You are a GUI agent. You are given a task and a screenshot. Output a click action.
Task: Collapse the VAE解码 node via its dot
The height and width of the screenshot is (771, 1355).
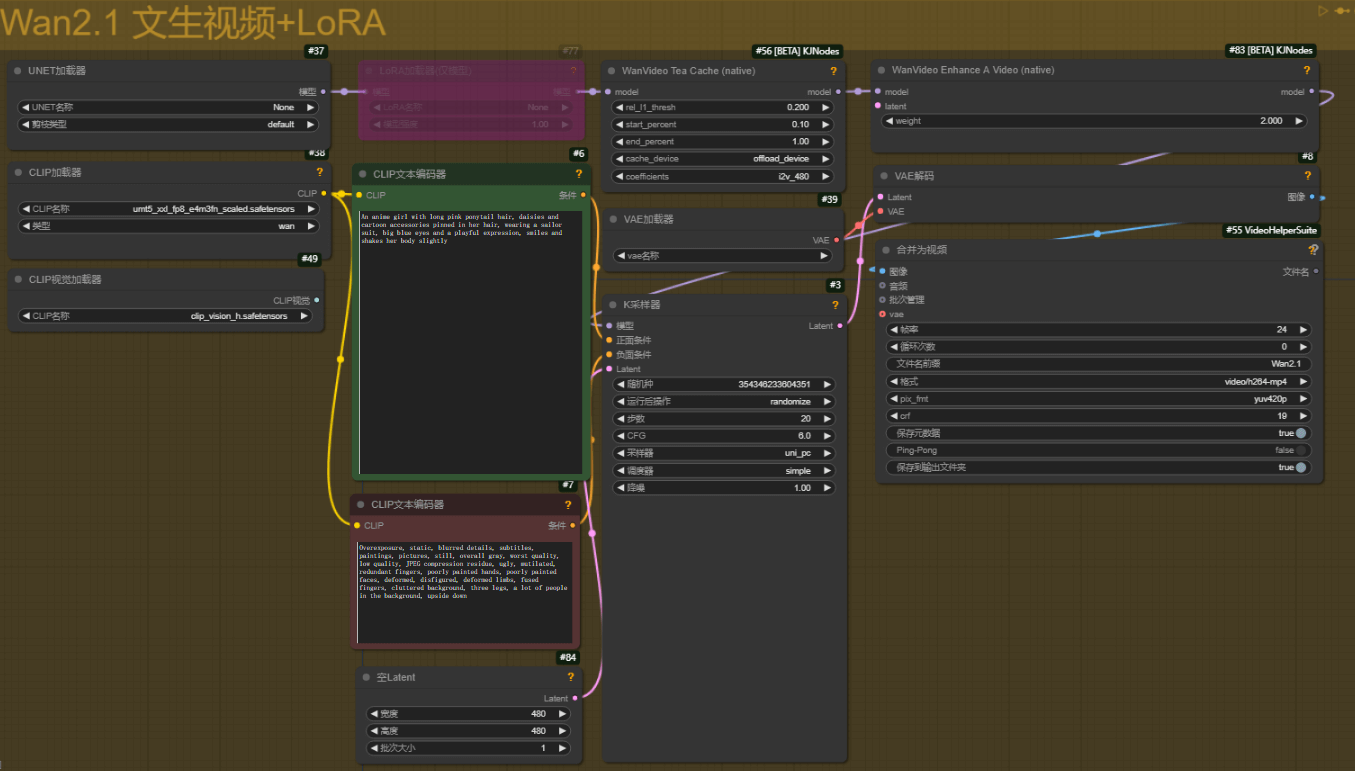[884, 176]
